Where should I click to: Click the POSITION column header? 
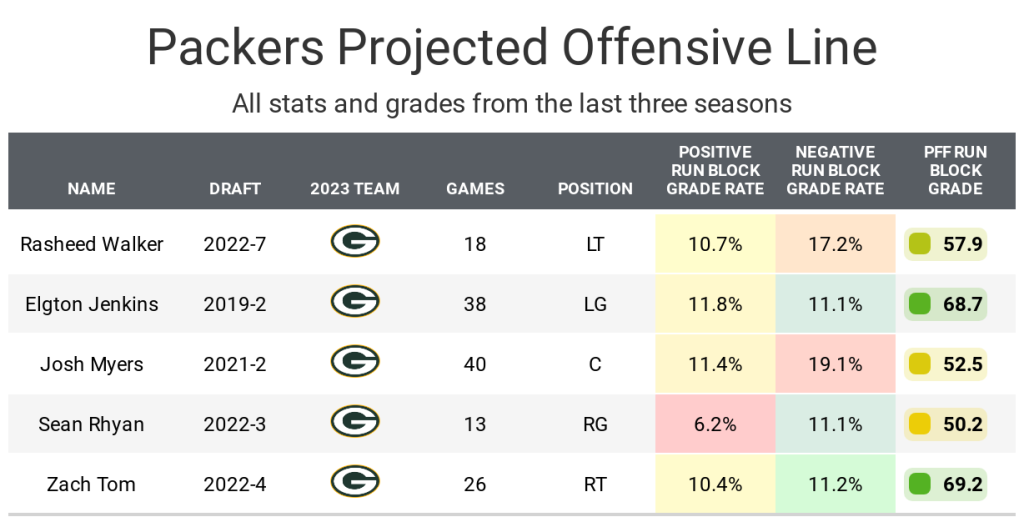coord(595,189)
